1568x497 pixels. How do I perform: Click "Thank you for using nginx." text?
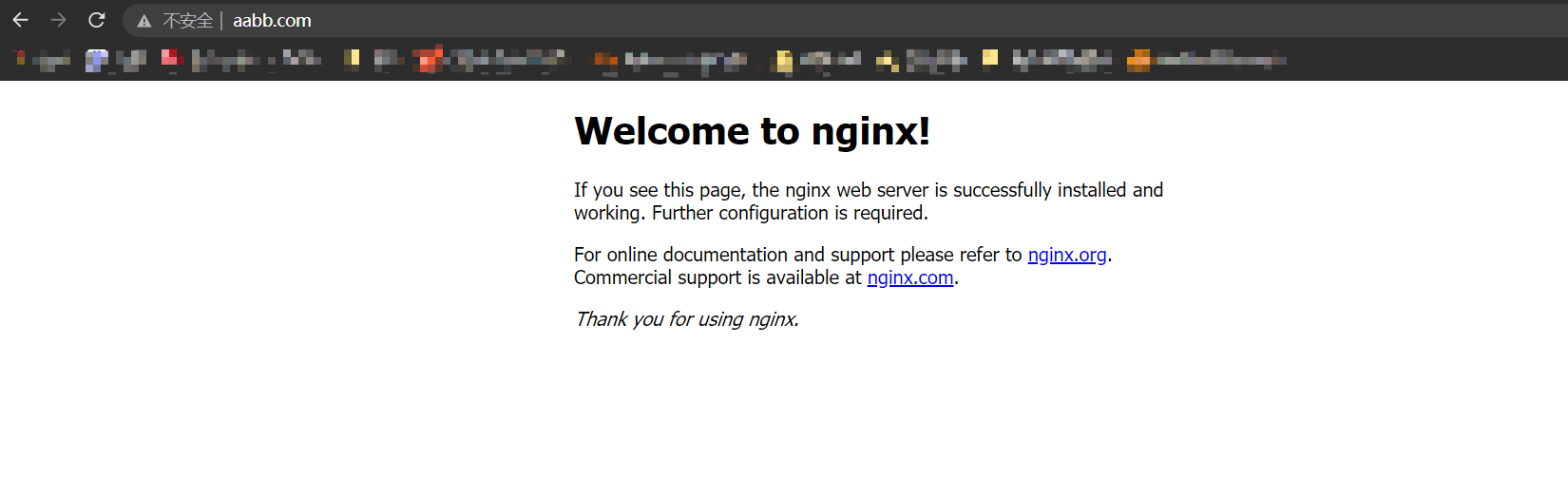point(687,319)
